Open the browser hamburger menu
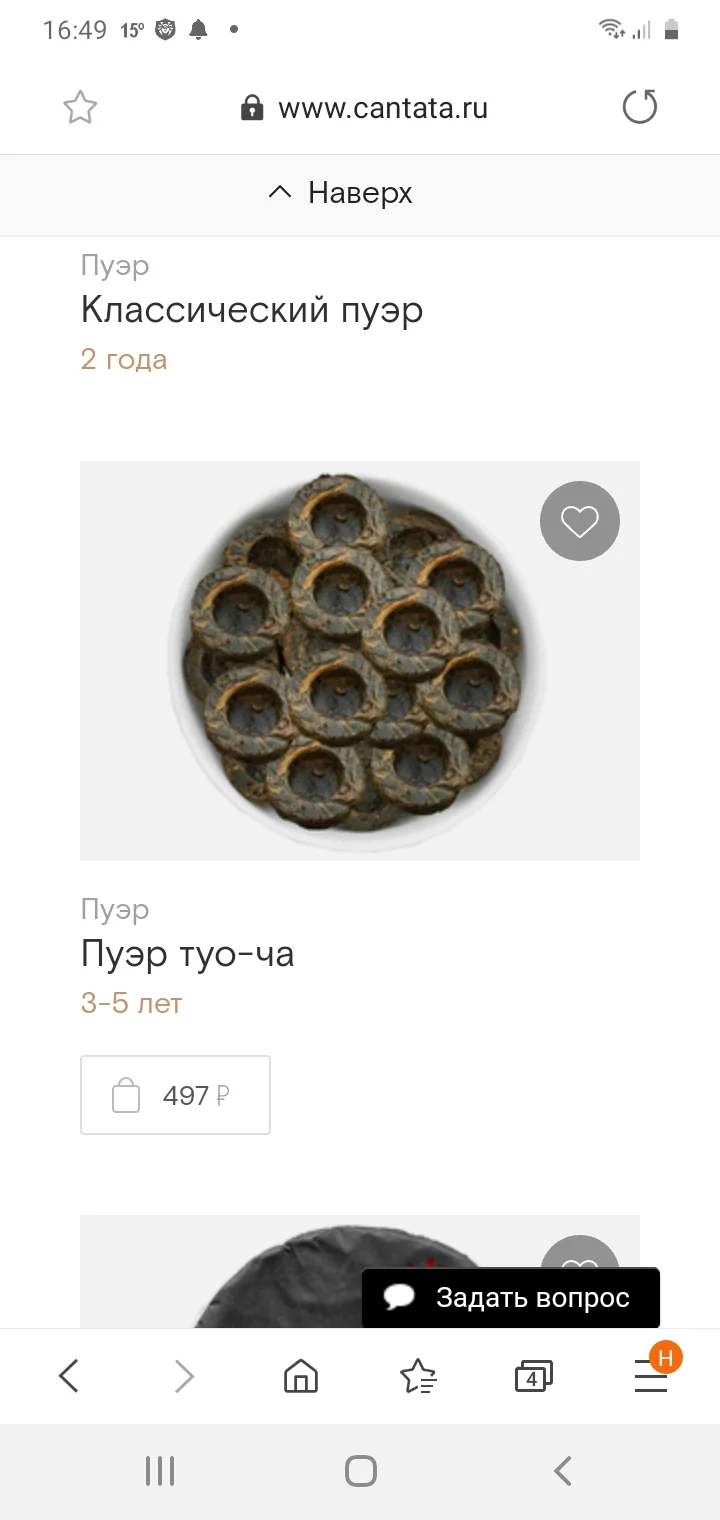The image size is (720, 1520). (650, 1378)
